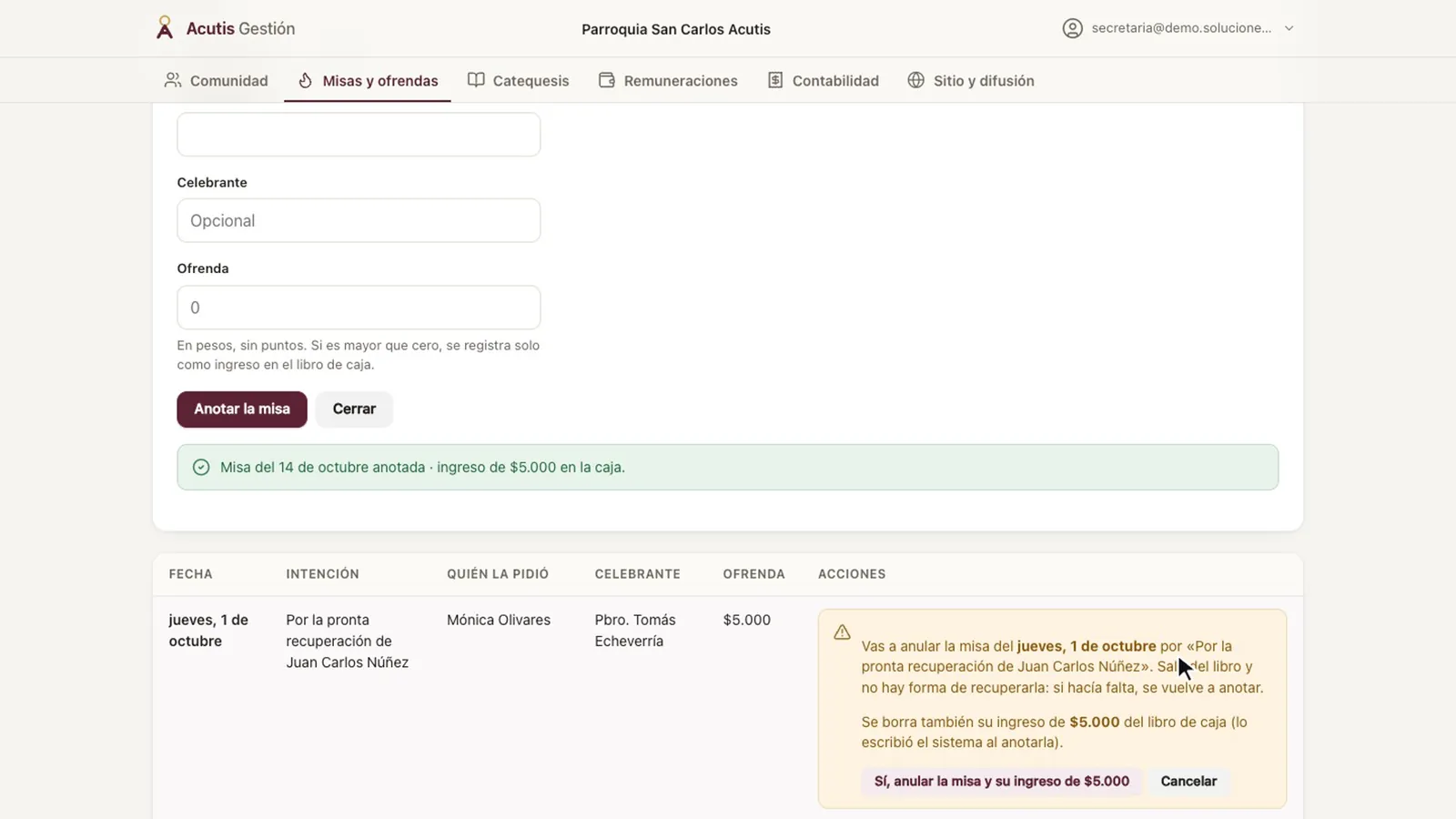
Task: Click the Sitio y difusión globe icon
Action: pos(916,80)
